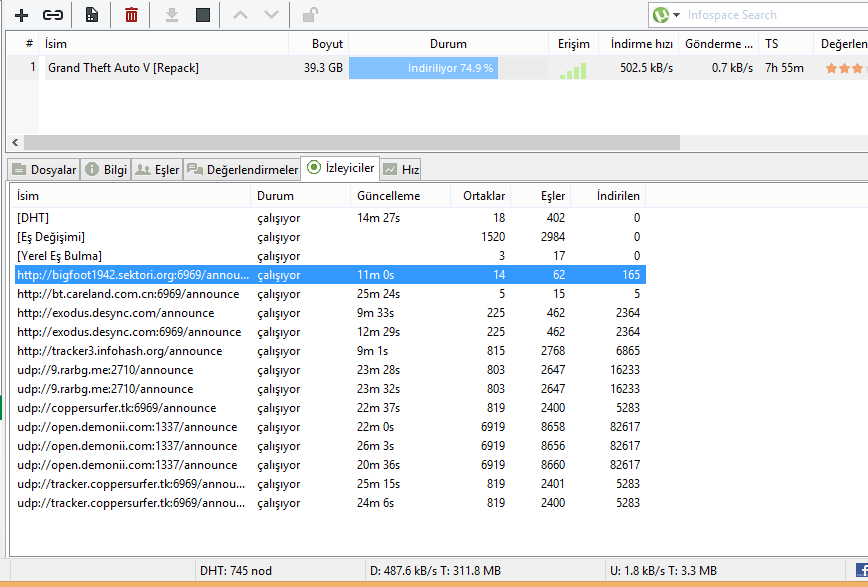Remove the selected torrent
Image resolution: width=868 pixels, height=587 pixels.
130,15
